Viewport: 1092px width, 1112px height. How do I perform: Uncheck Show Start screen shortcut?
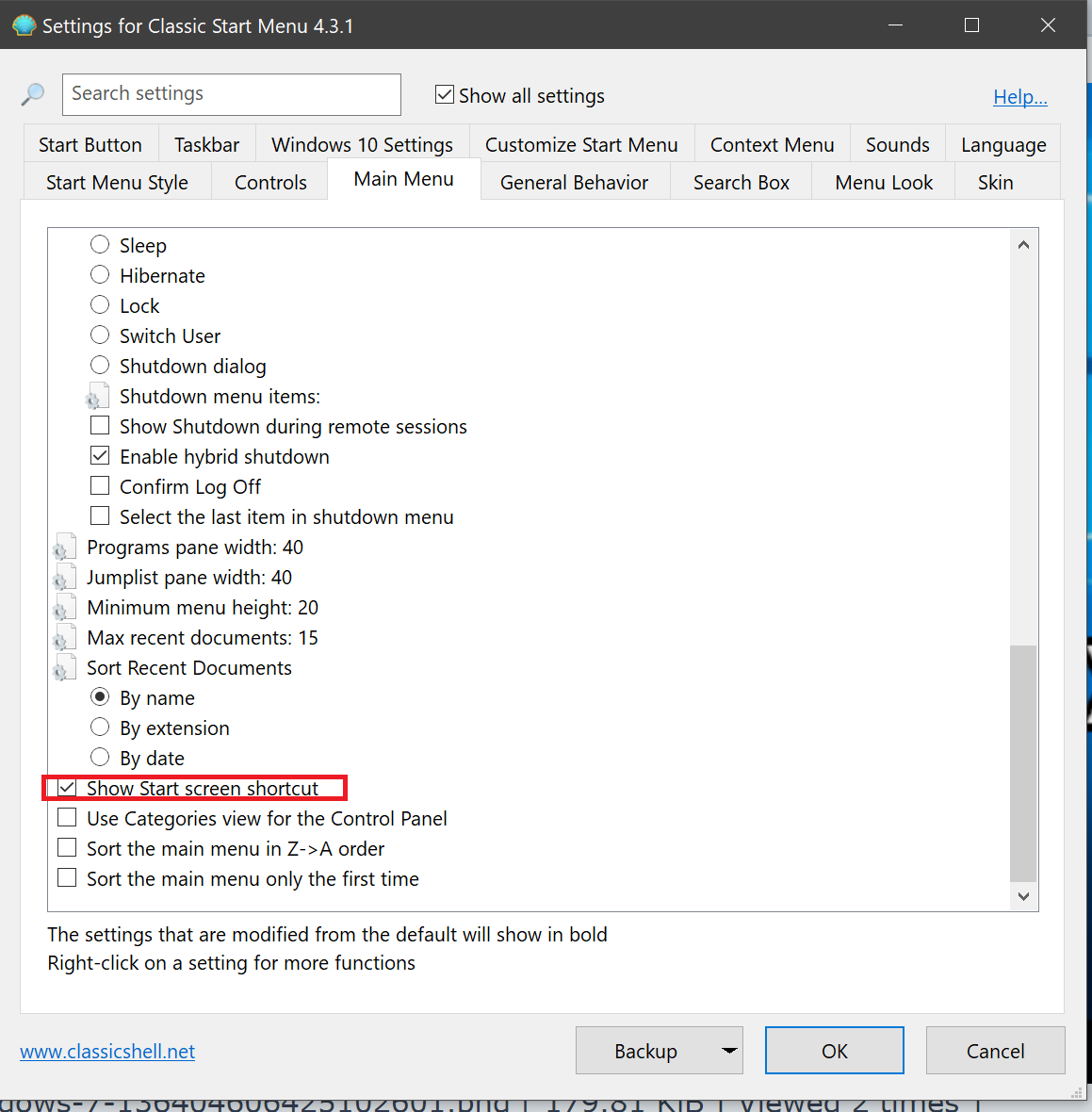pos(67,788)
